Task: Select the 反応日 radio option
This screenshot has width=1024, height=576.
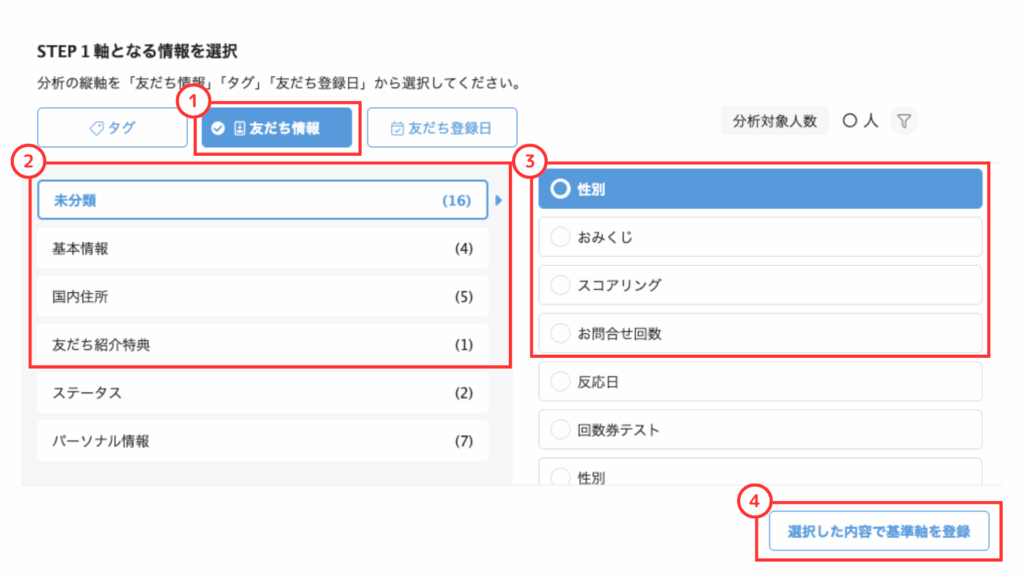Action: [560, 382]
